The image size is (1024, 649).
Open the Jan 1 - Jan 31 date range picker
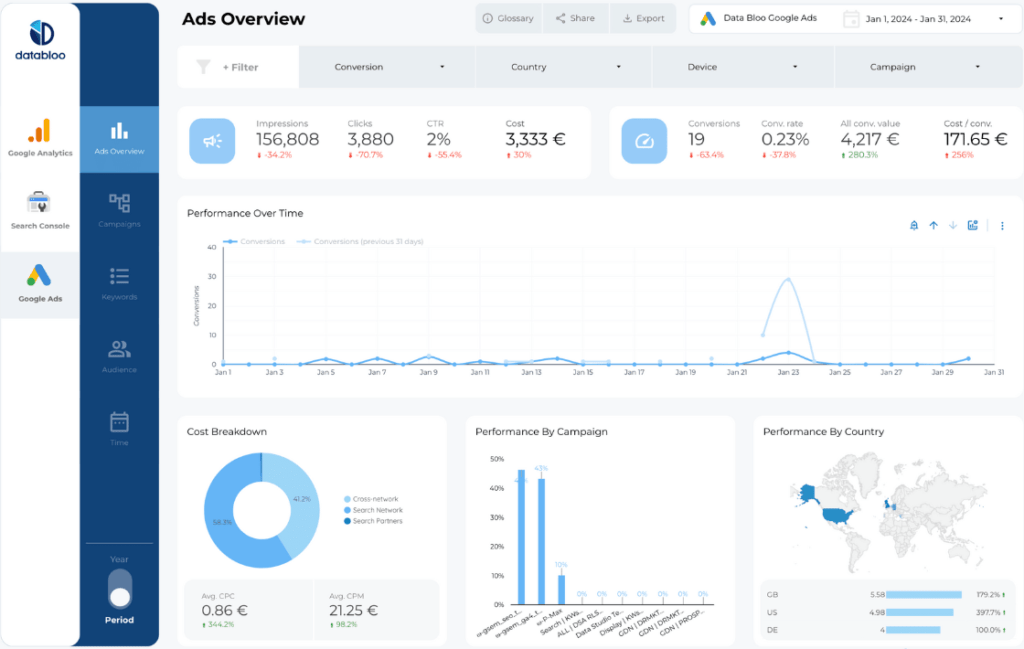tap(918, 18)
